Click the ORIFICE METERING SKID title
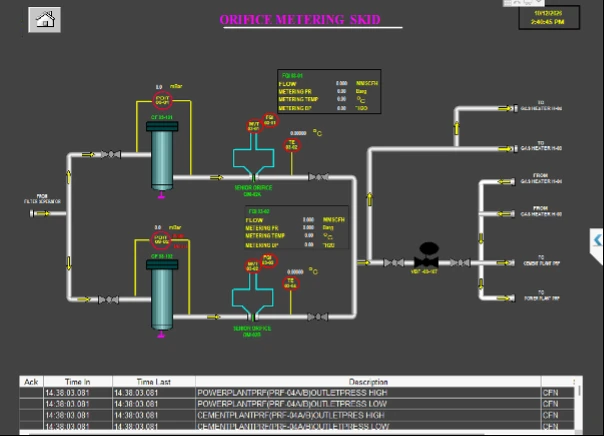The height and width of the screenshot is (436, 604). point(300,20)
